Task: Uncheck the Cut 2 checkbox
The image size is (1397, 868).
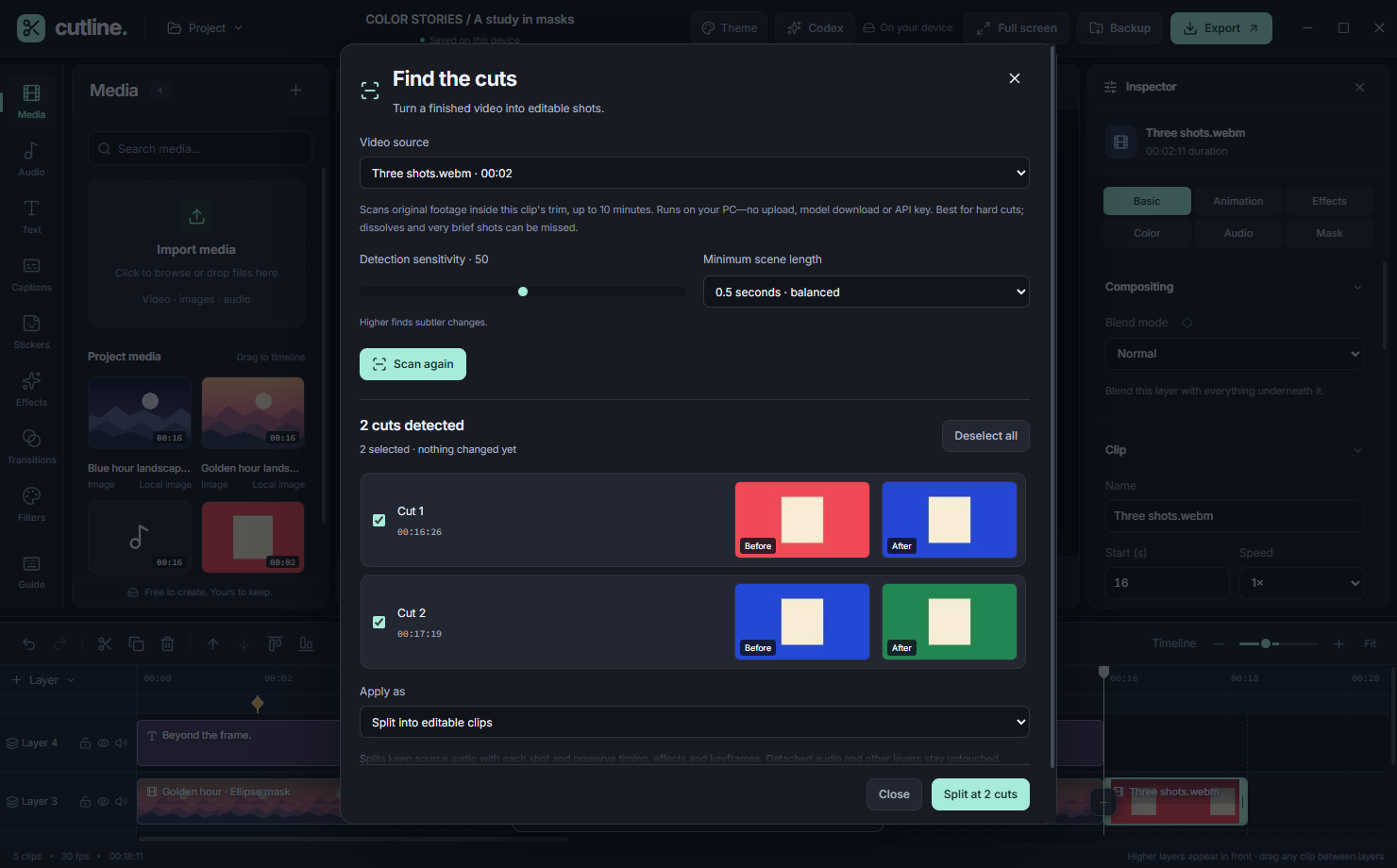Action: pyautogui.click(x=379, y=622)
